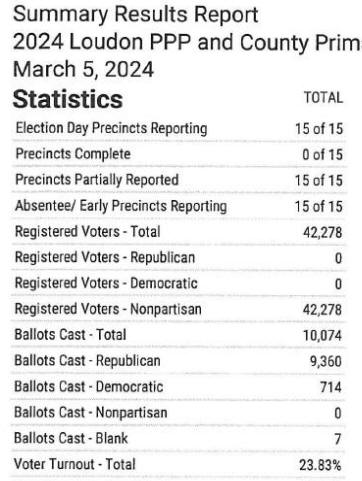
Task: Select the March 5, 2024 date line
Action: click(83, 69)
